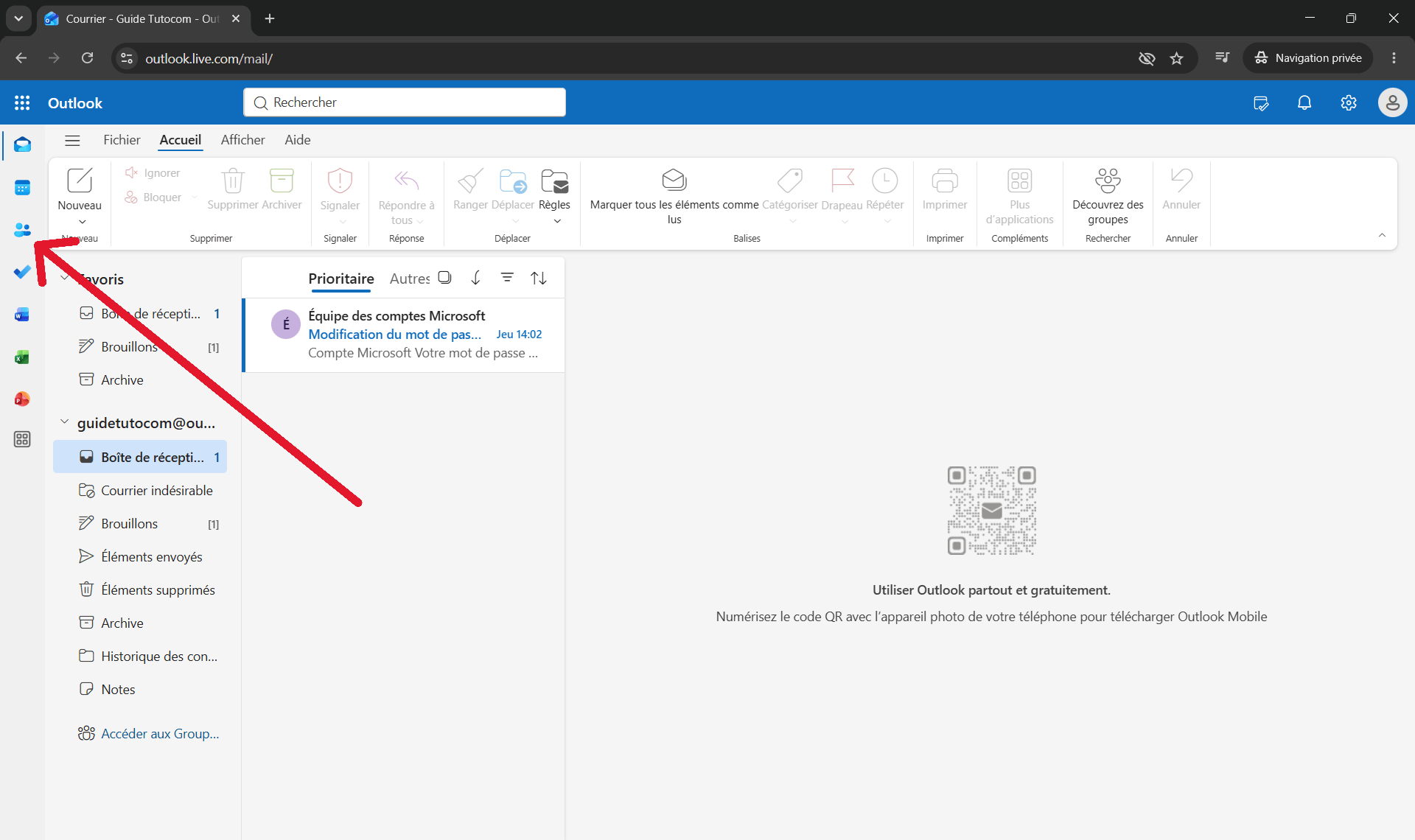Reload the page in the browser
Image resolution: width=1415 pixels, height=840 pixels.
[x=87, y=58]
